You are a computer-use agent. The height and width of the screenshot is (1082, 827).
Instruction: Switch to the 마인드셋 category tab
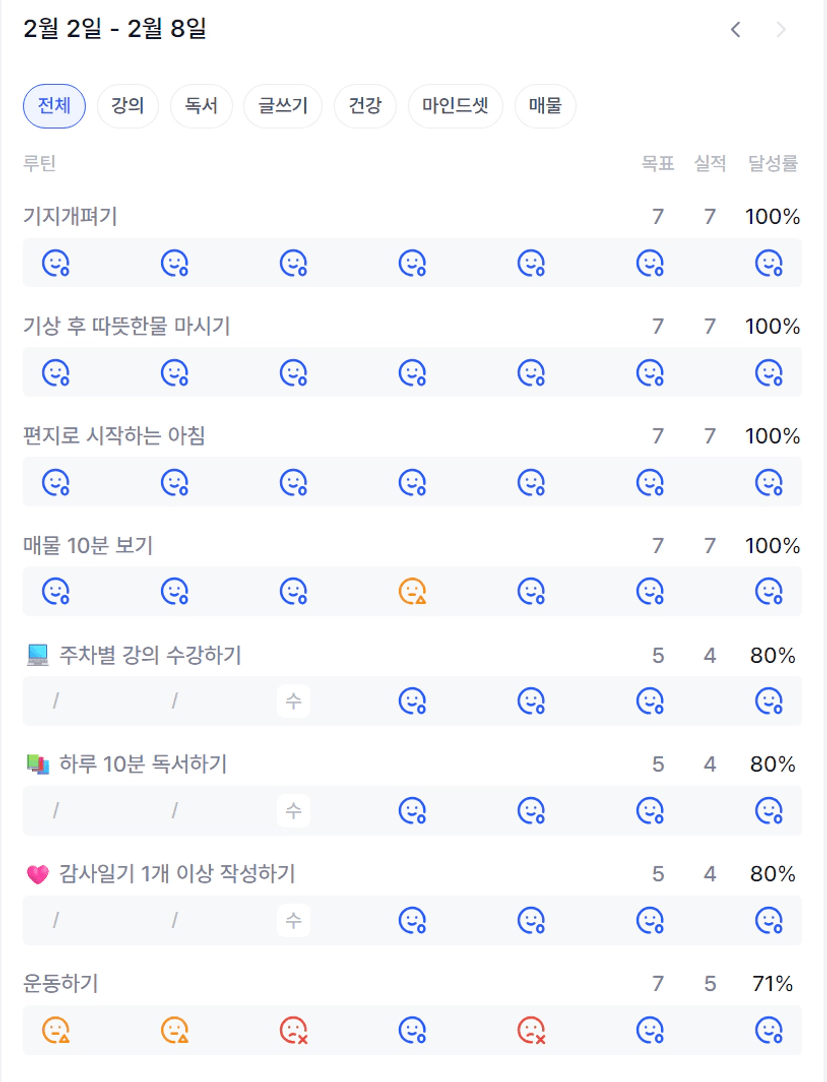coord(455,106)
